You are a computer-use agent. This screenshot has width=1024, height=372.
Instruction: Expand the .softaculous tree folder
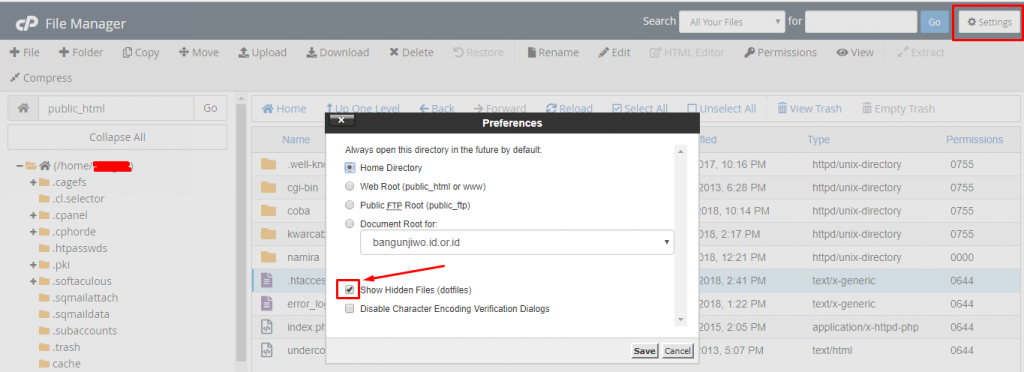[33, 281]
